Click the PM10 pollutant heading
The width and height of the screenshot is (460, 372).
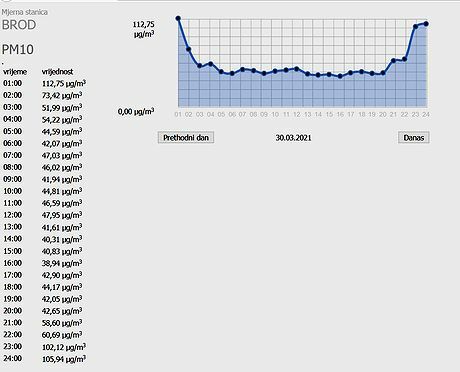(x=18, y=50)
